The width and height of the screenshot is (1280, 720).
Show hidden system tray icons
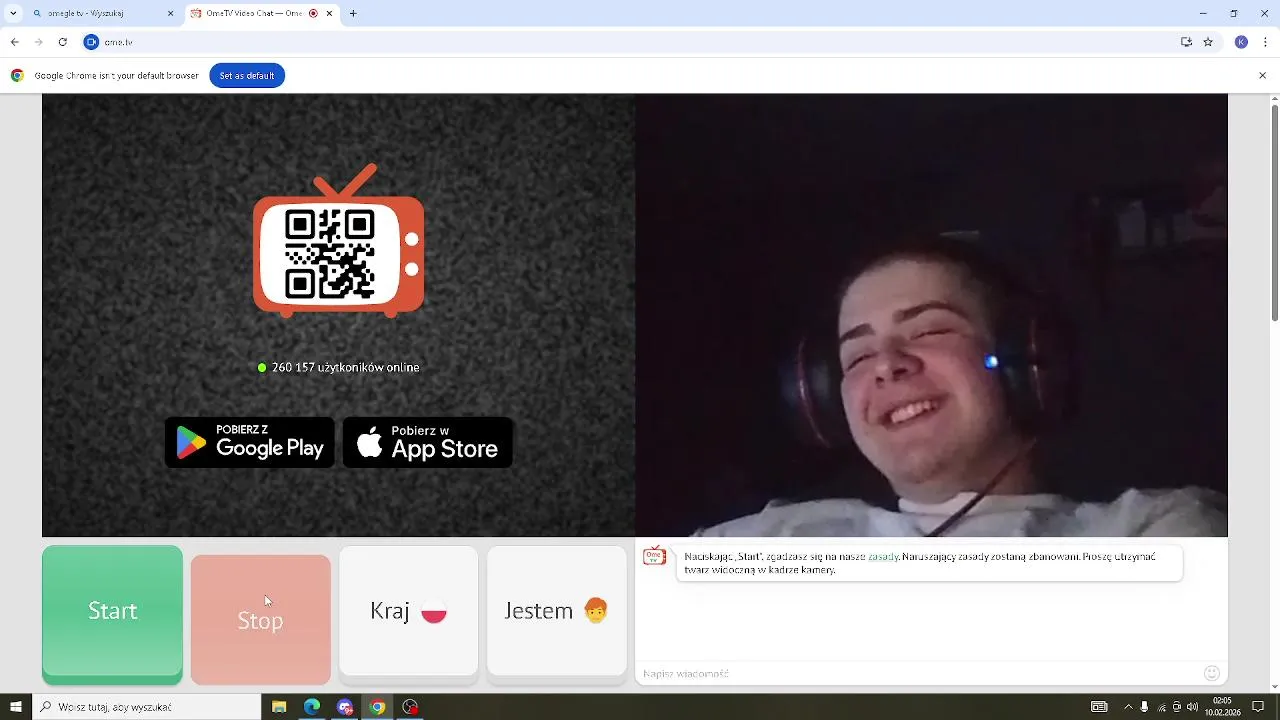[x=1129, y=707]
